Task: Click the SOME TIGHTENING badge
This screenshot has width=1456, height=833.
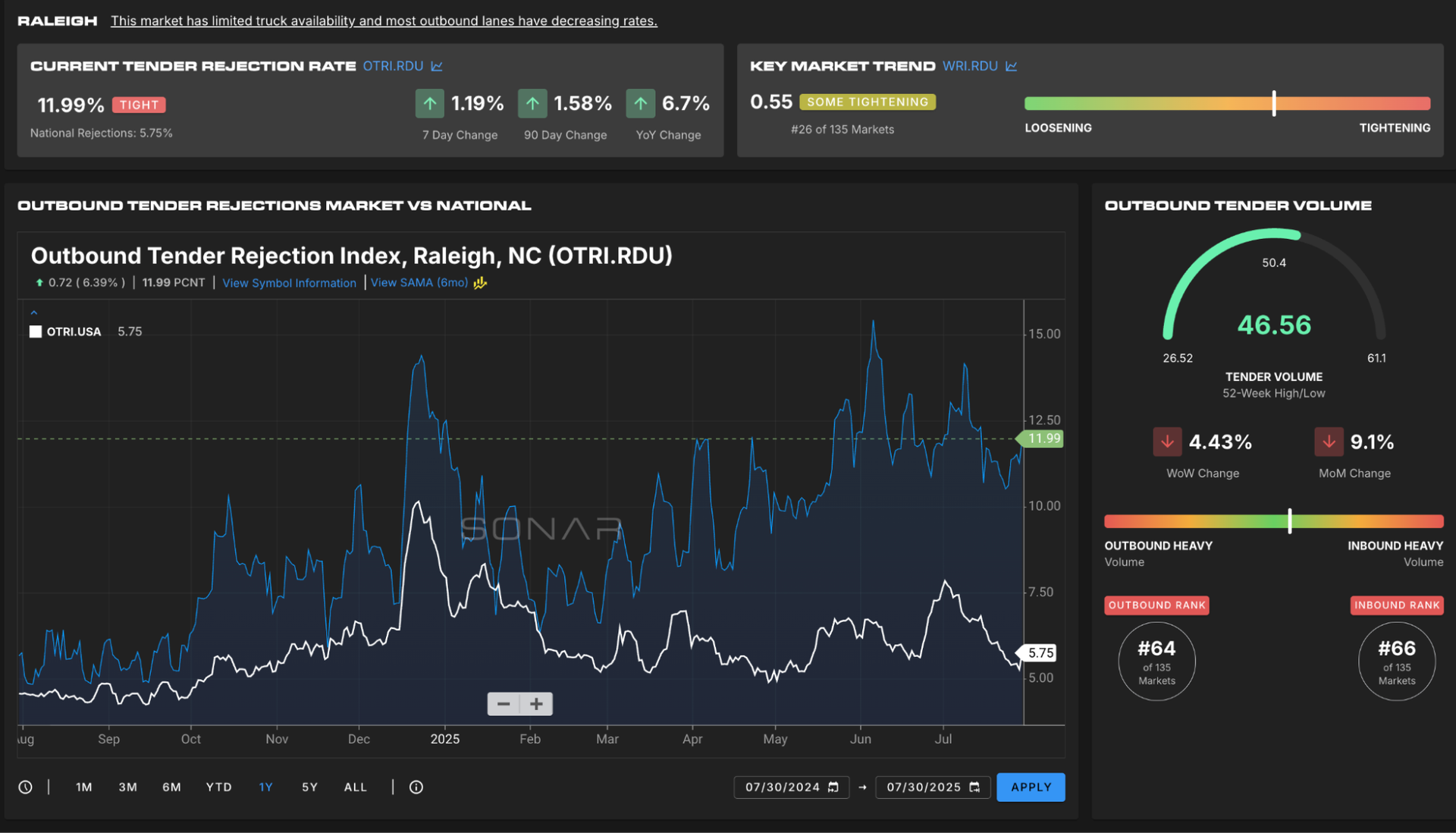Action: pyautogui.click(x=868, y=102)
